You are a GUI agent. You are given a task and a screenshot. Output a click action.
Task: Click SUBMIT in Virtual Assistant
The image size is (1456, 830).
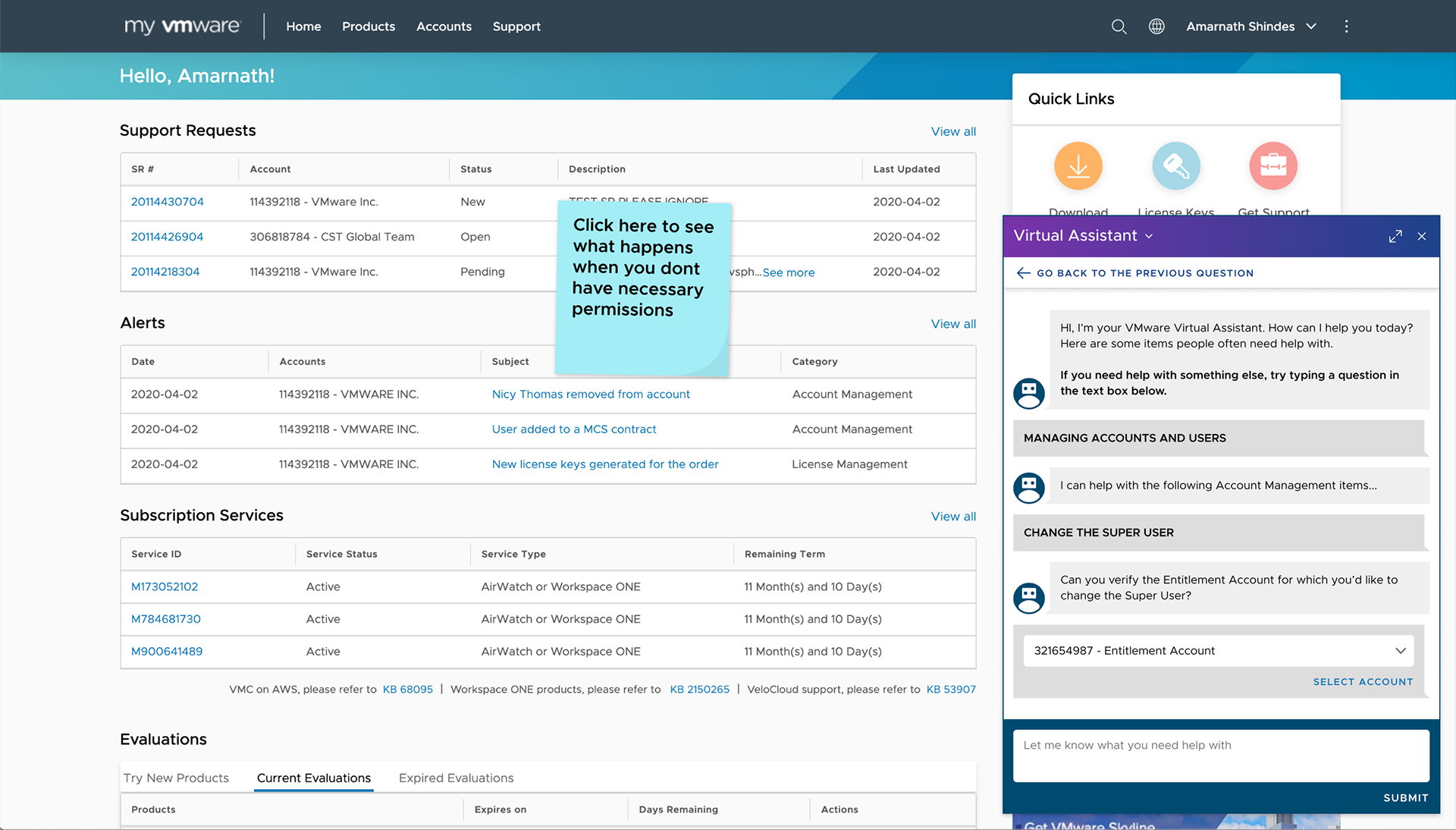(1405, 798)
